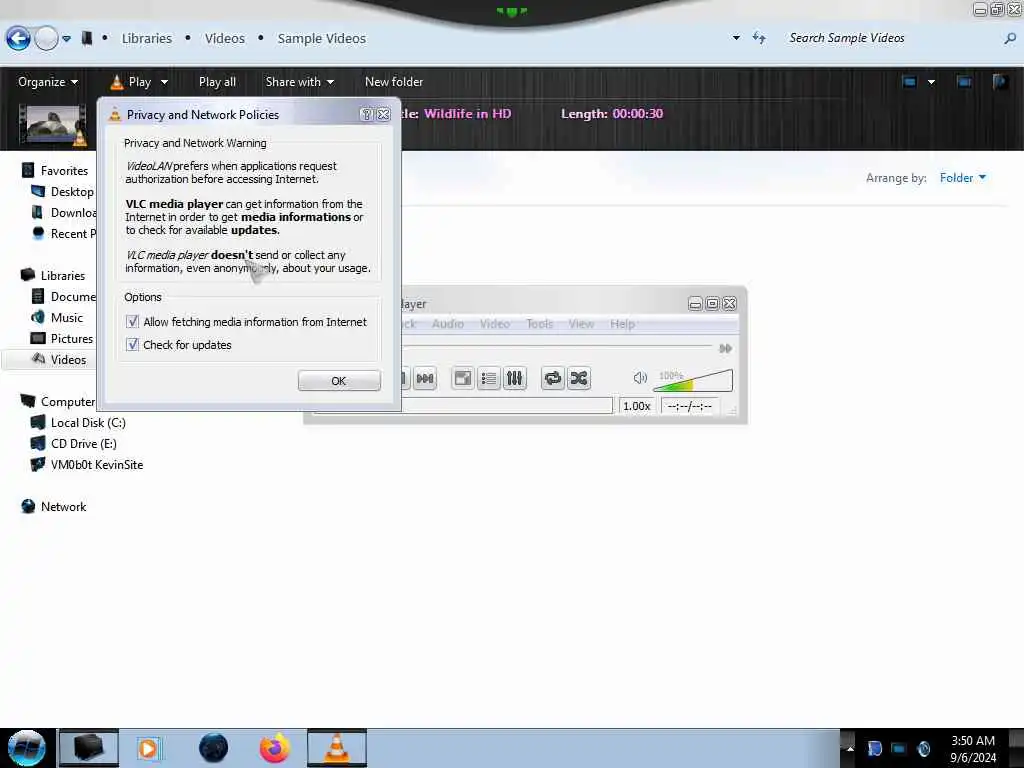Select Music library in sidebar
The height and width of the screenshot is (768, 1024).
(x=67, y=317)
